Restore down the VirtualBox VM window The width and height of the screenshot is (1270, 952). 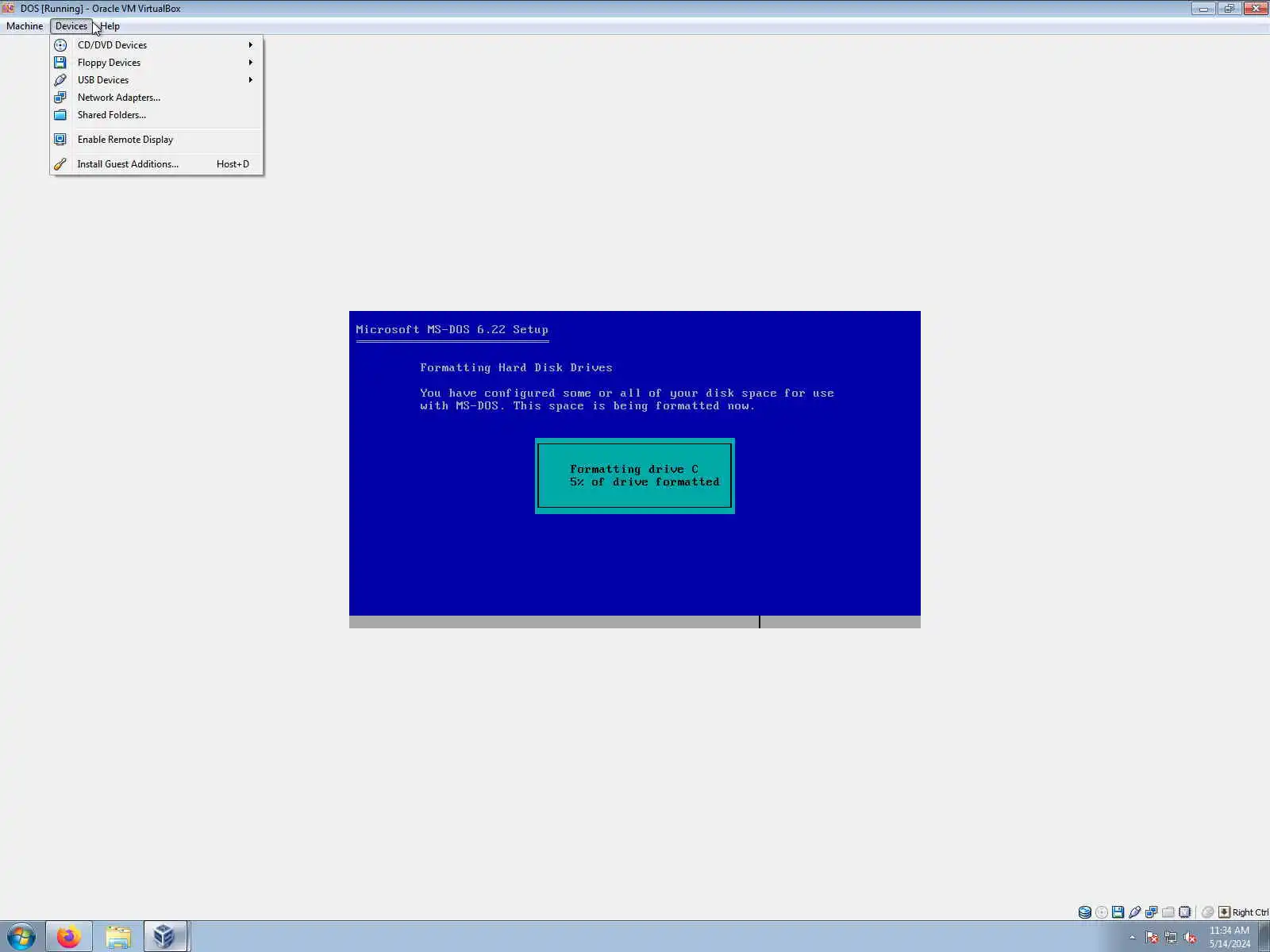1229,9
